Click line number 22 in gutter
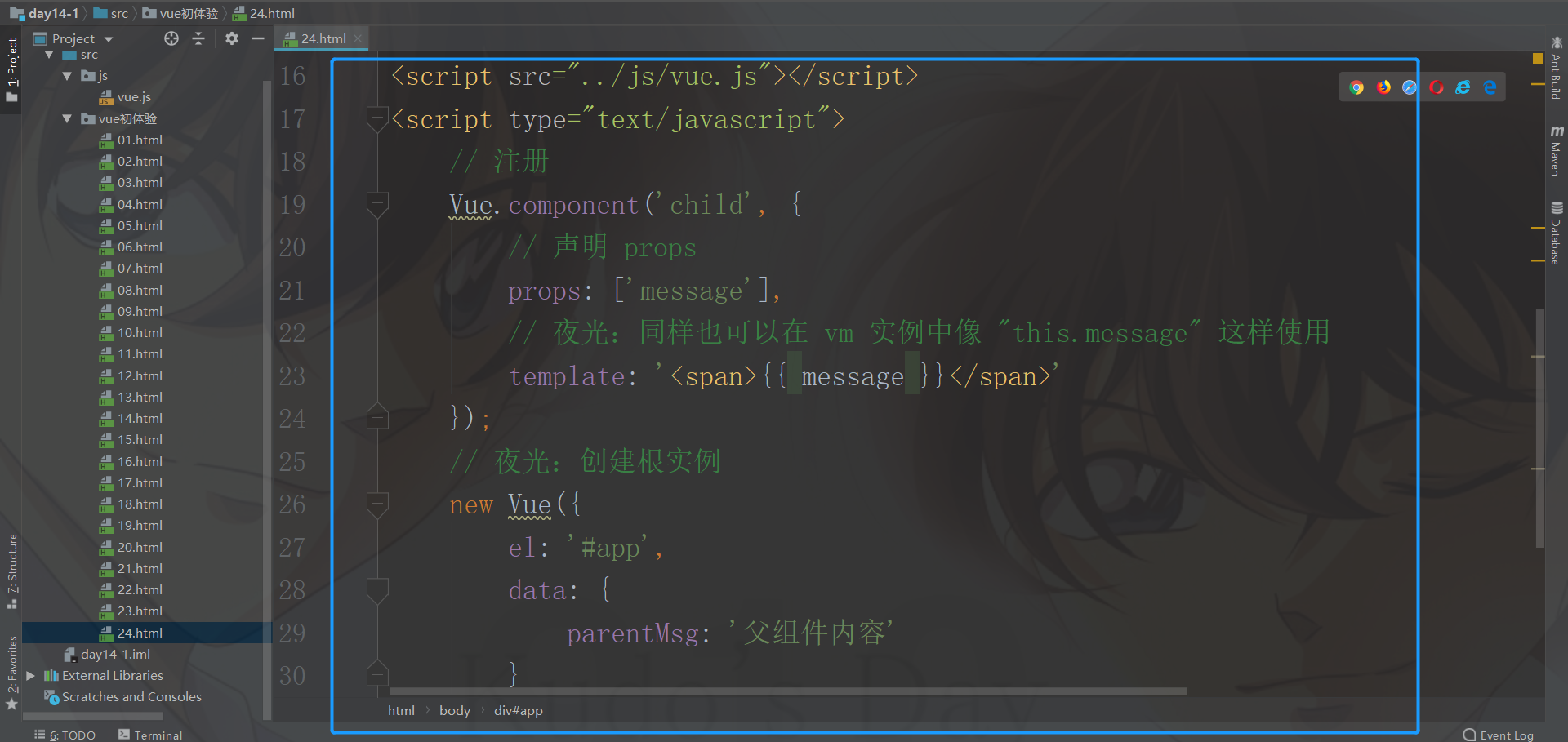This screenshot has height=742, width=1568. pyautogui.click(x=292, y=333)
